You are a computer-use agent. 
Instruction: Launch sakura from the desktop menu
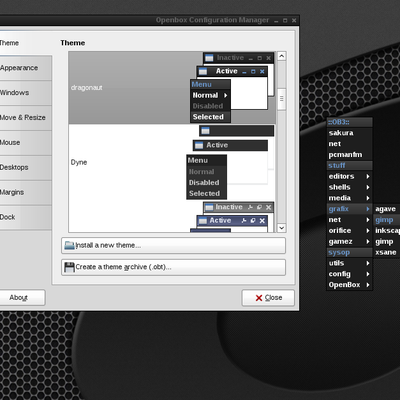(349, 133)
